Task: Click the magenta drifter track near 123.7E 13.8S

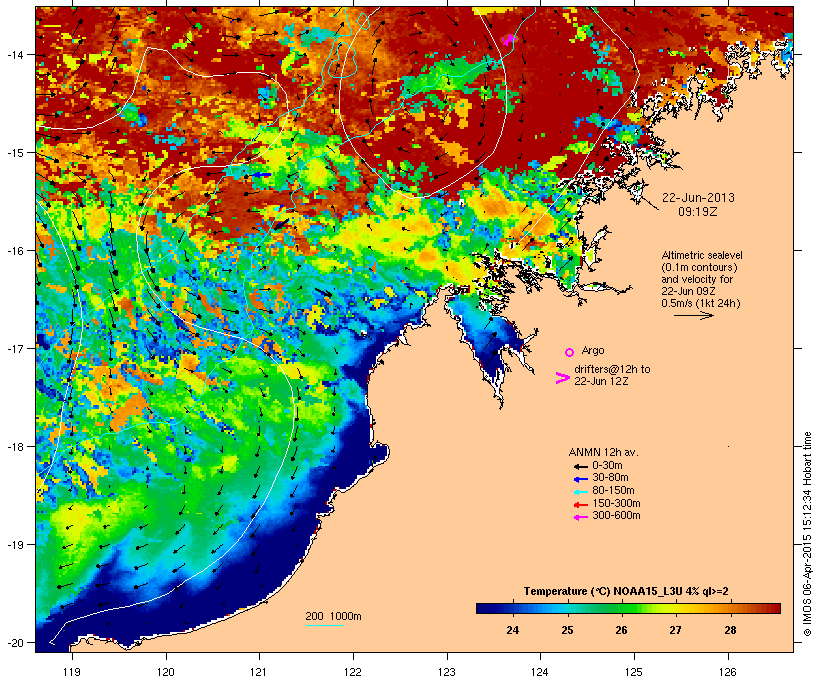Action: [x=508, y=39]
